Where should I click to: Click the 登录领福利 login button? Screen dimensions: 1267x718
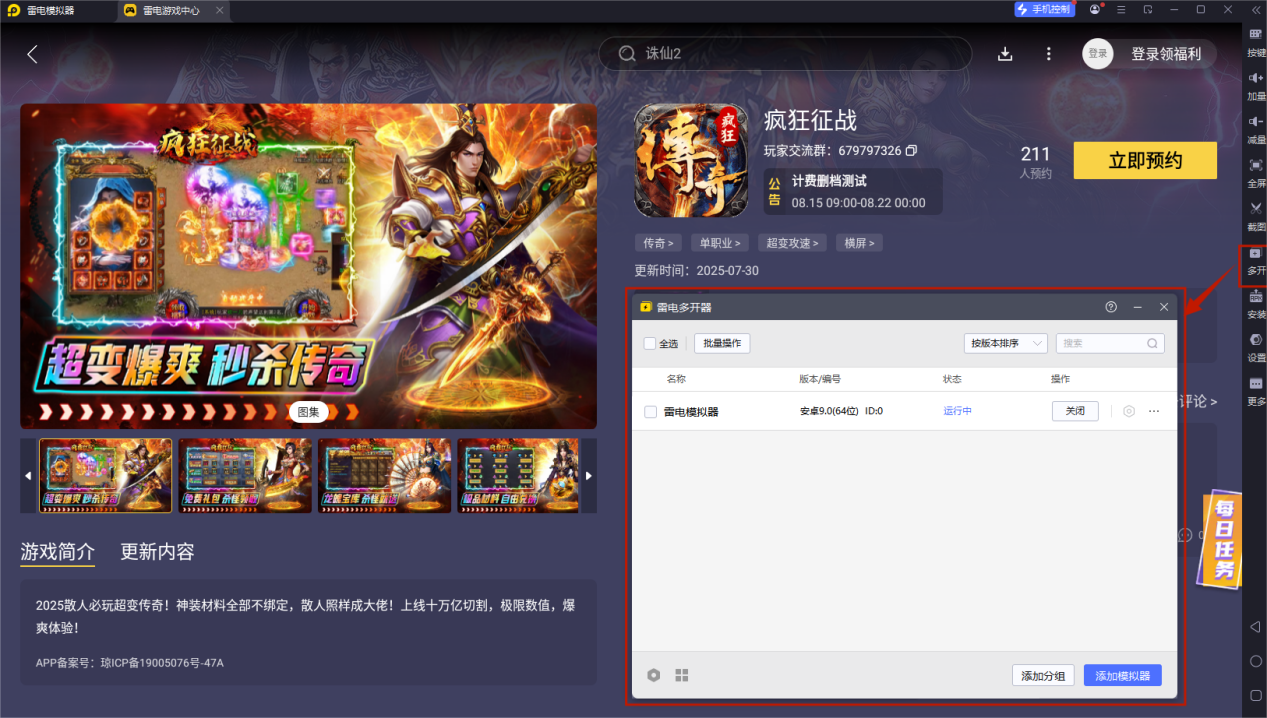[1165, 54]
